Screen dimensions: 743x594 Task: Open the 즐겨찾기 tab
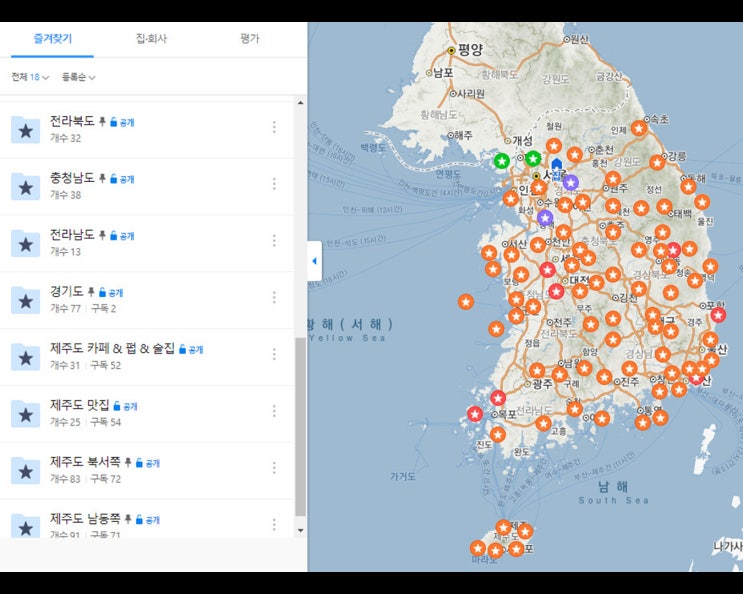[52, 38]
